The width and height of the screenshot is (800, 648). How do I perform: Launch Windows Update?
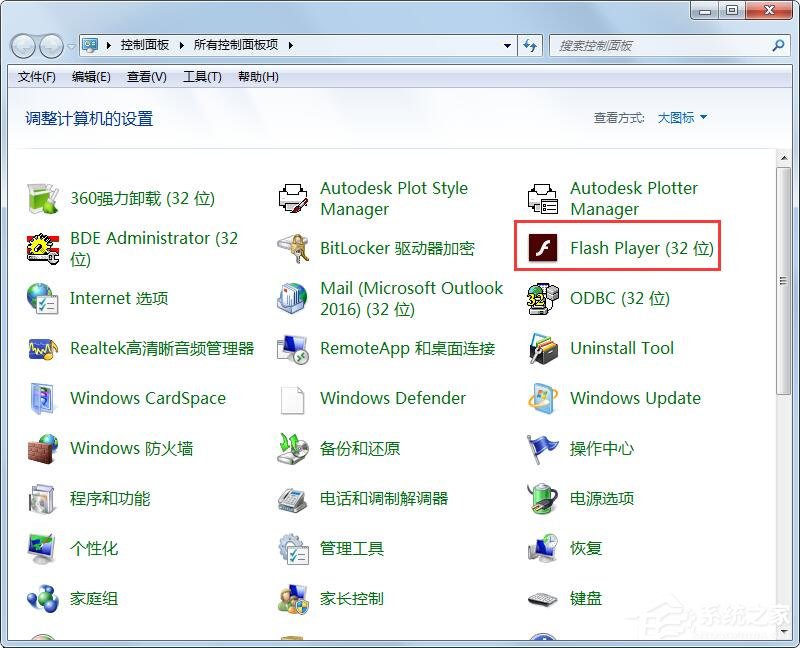(635, 398)
